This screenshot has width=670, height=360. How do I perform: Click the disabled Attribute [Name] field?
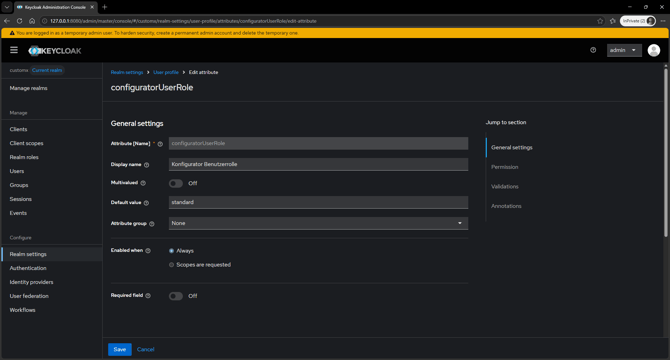[x=318, y=143]
